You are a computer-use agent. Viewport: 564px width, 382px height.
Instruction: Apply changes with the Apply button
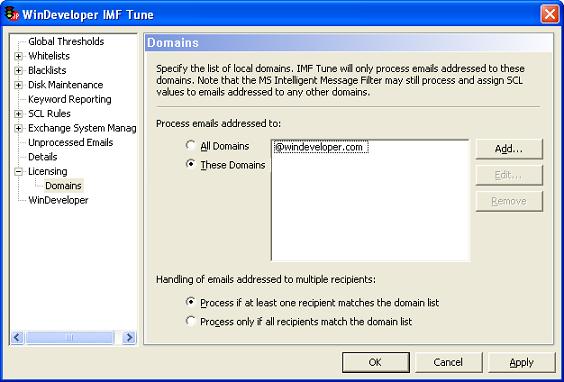(x=522, y=362)
